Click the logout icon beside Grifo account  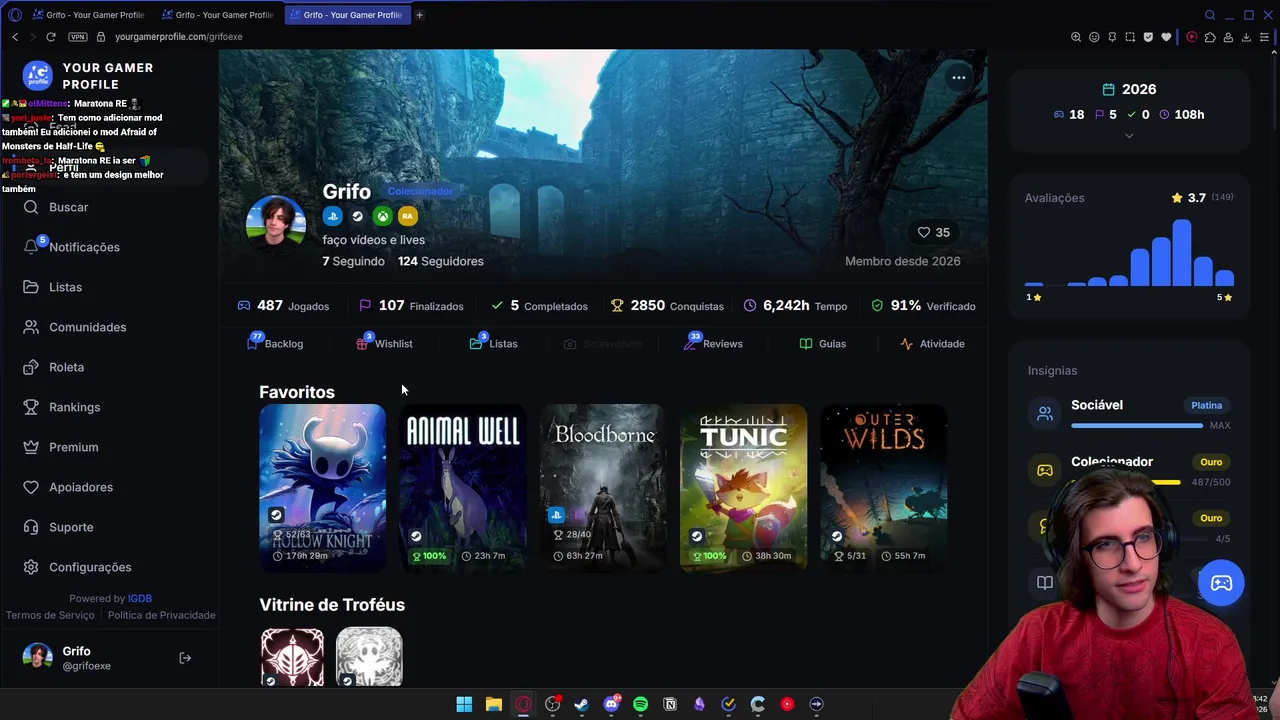pos(185,658)
